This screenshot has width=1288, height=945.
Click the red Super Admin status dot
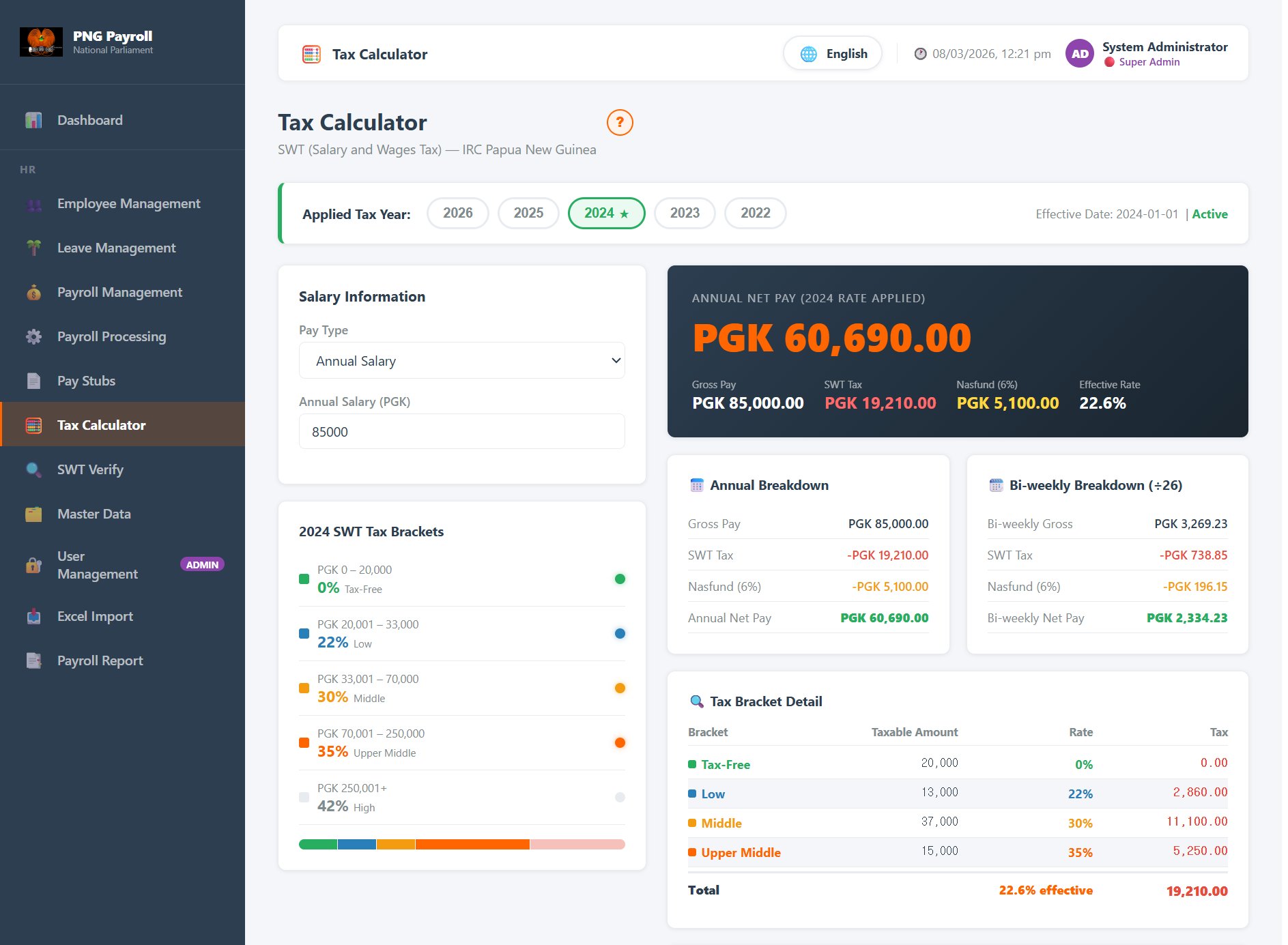point(1110,62)
